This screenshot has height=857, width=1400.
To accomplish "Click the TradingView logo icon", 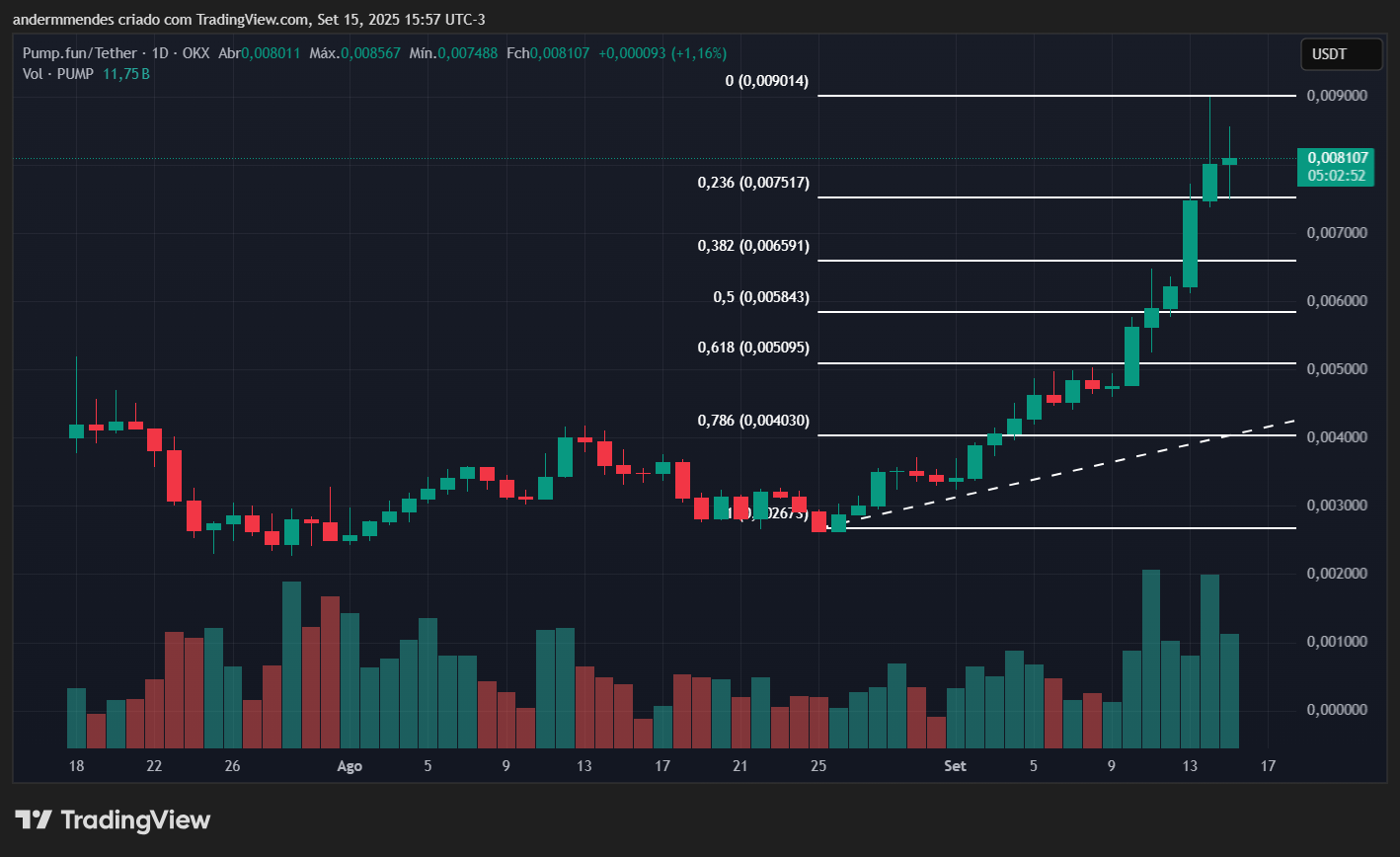I will tap(35, 819).
